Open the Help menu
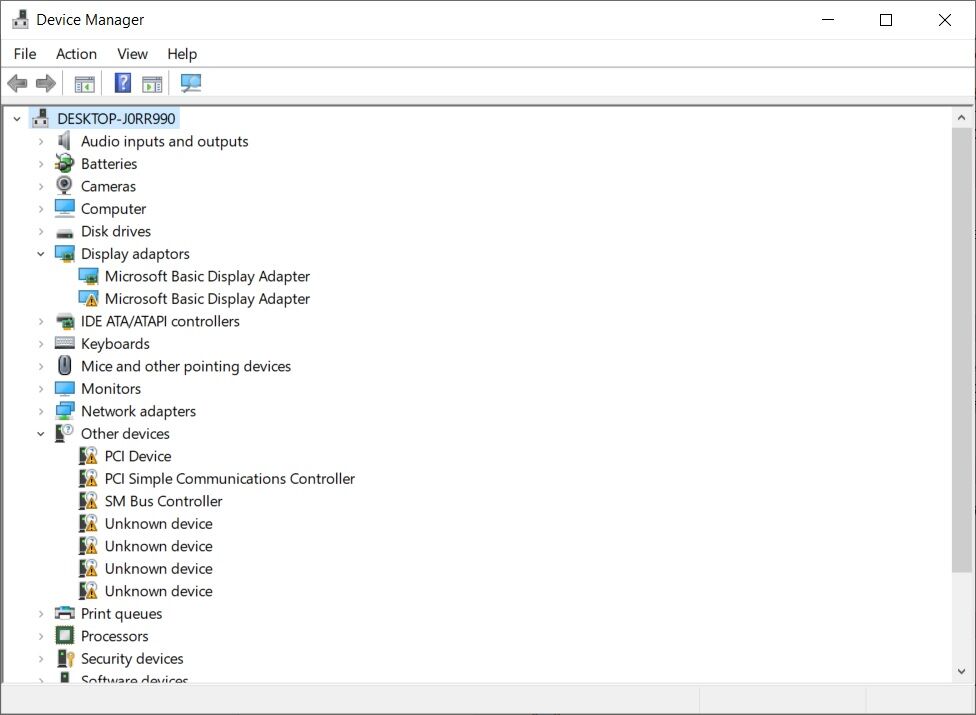The height and width of the screenshot is (715, 976). pyautogui.click(x=182, y=54)
